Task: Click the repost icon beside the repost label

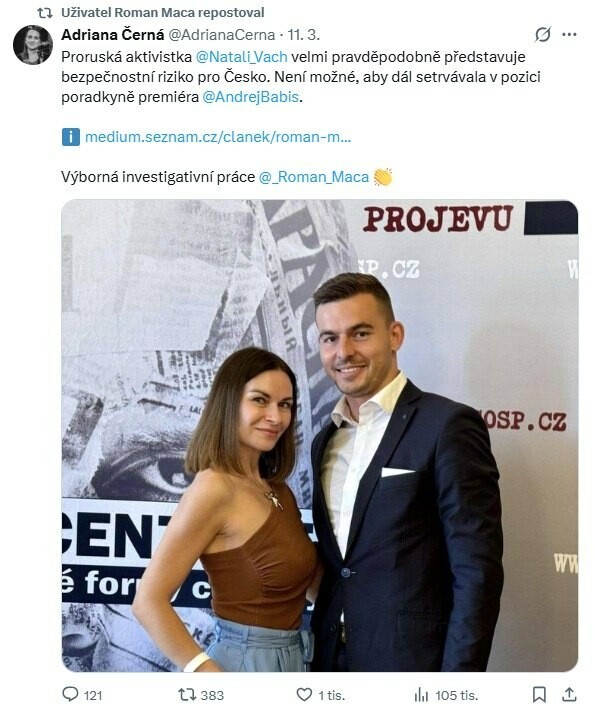Action: (45, 13)
